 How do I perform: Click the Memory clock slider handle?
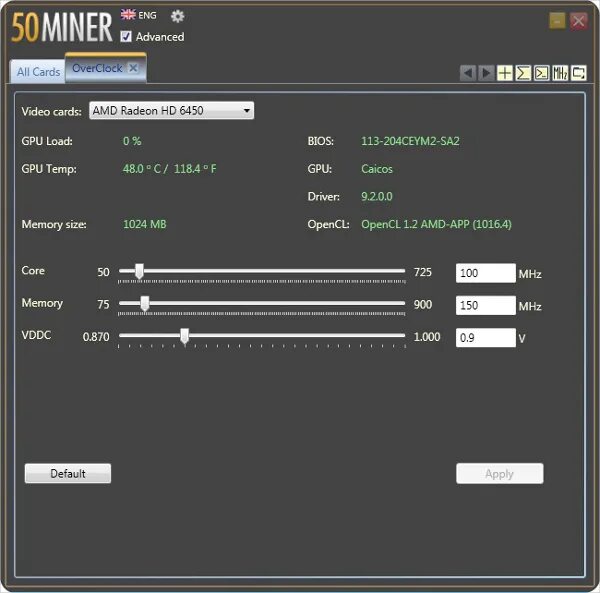click(x=145, y=303)
